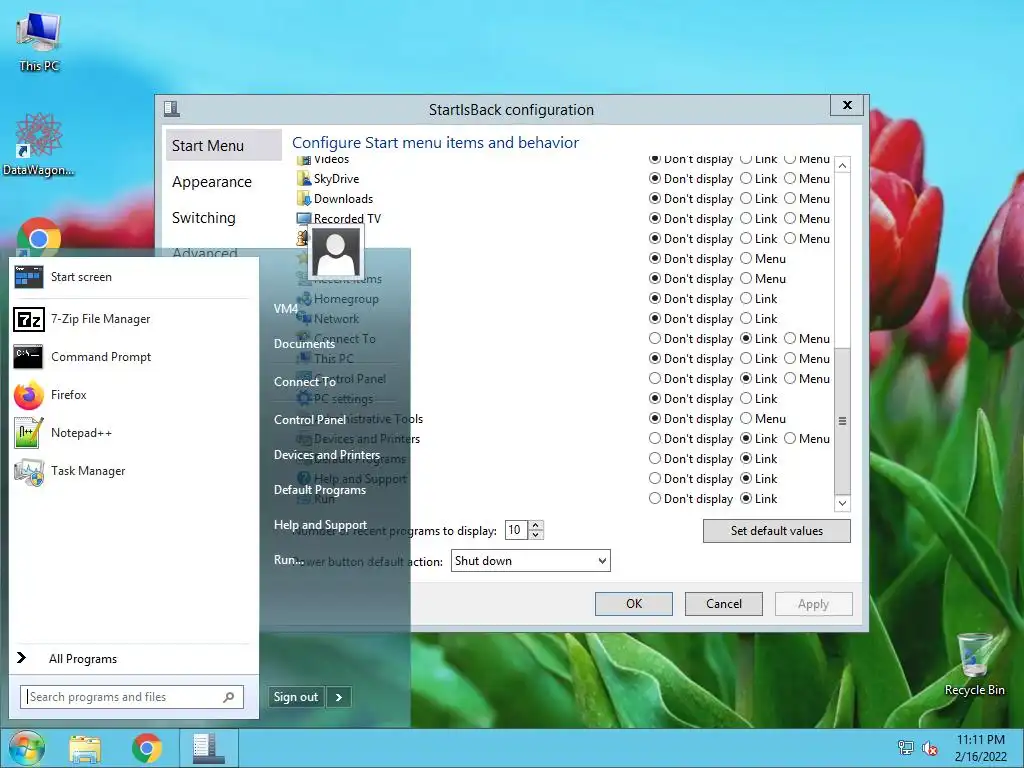Set Downloads to Menu
The image size is (1024, 768).
(x=790, y=199)
